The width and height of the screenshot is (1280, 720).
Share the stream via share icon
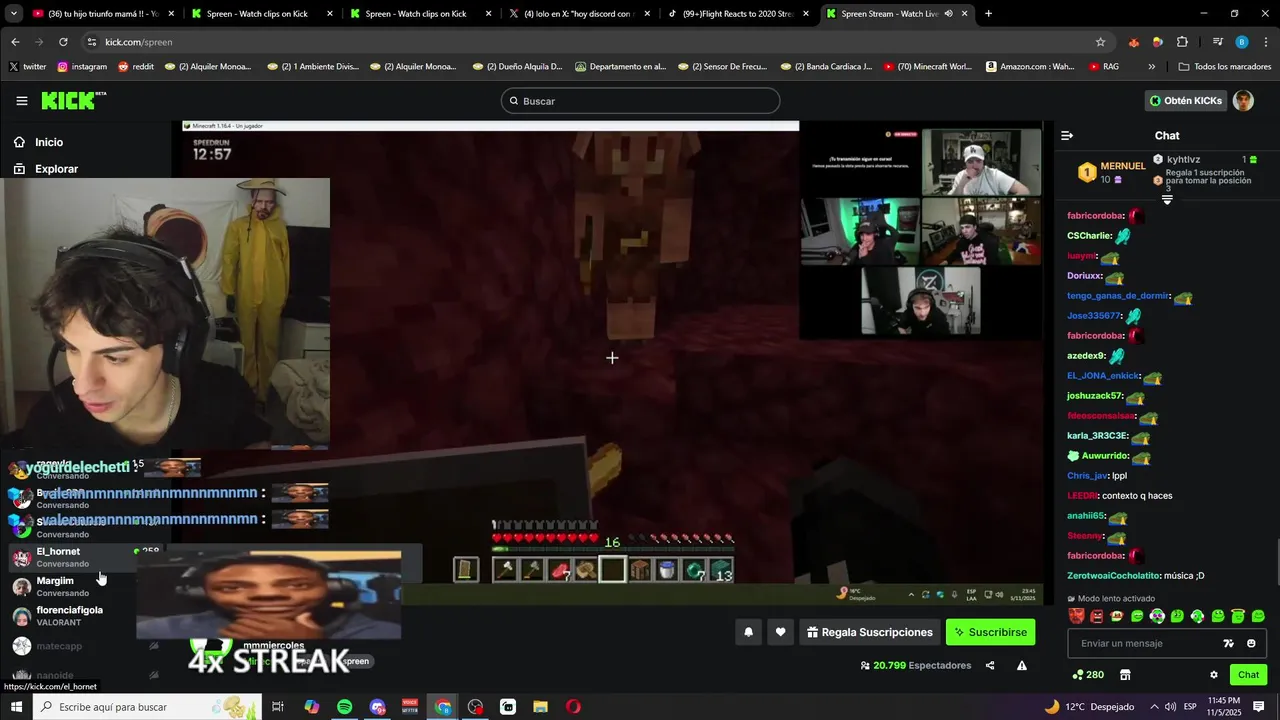(990, 665)
